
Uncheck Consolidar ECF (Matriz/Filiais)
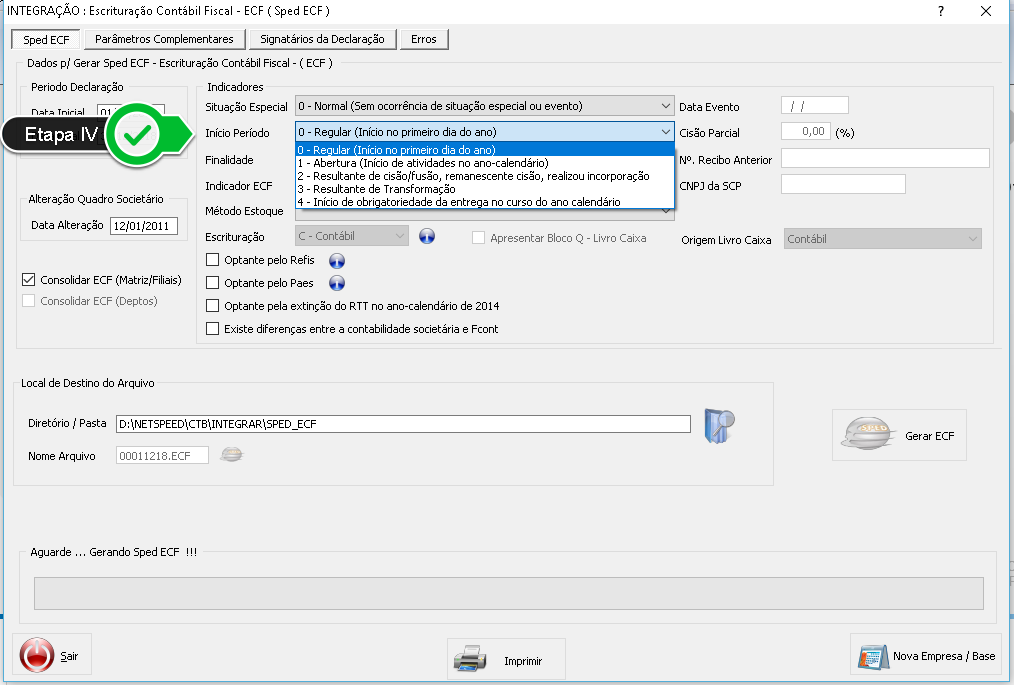point(28,280)
